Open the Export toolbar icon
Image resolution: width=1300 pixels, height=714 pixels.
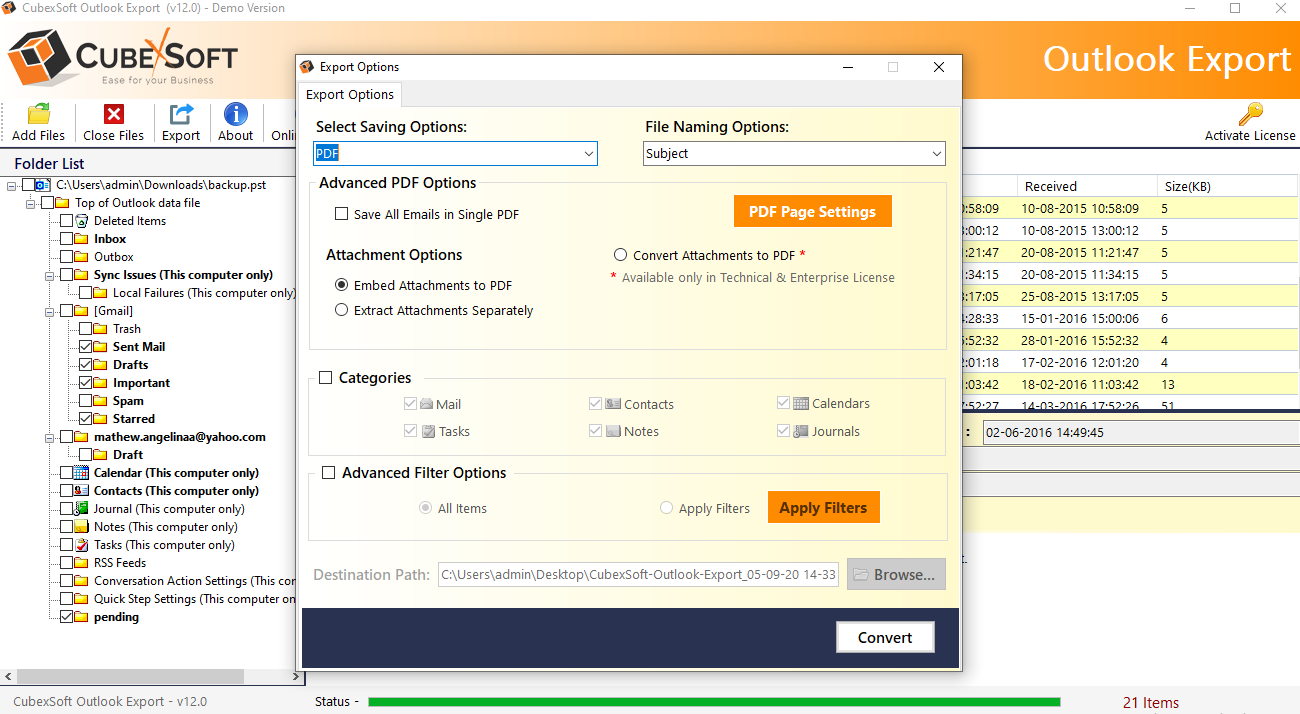click(x=181, y=114)
